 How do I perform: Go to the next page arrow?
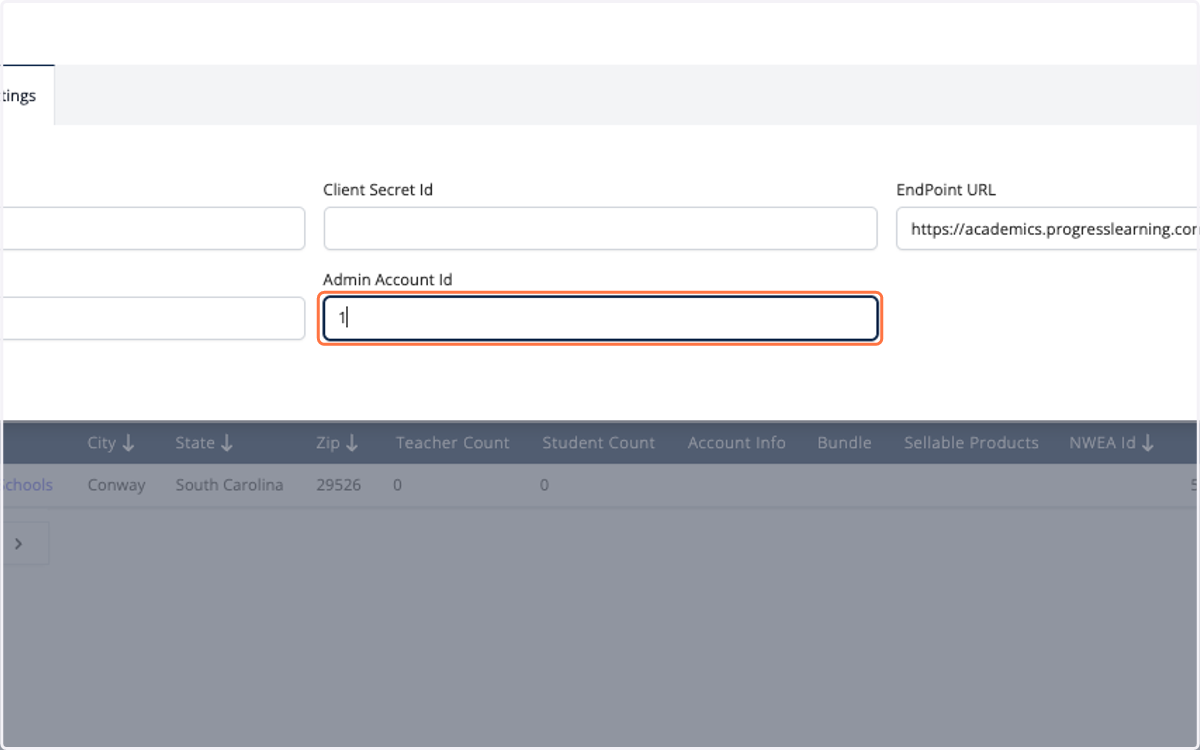19,544
